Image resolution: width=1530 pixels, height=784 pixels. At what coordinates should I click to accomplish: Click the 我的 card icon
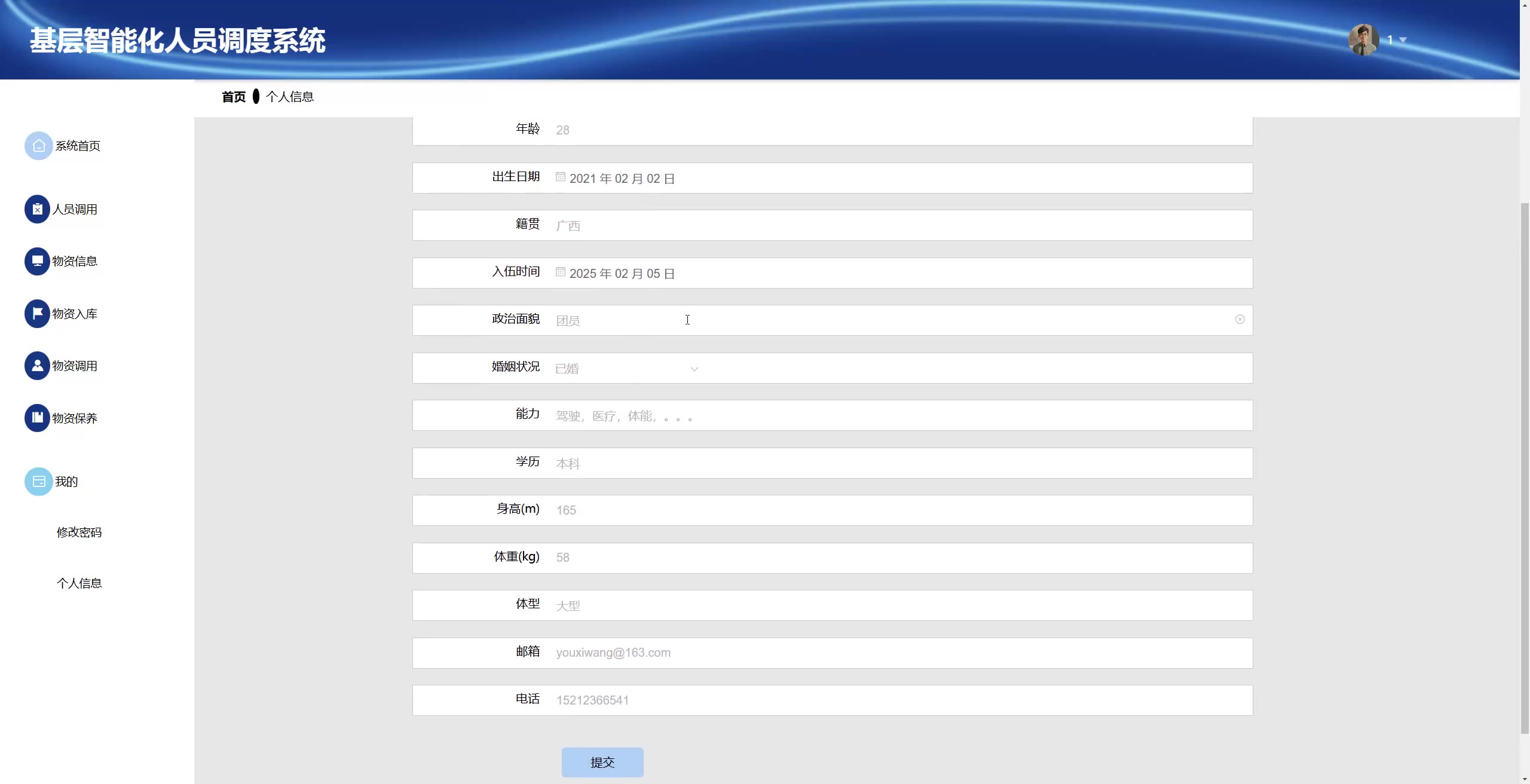(38, 482)
